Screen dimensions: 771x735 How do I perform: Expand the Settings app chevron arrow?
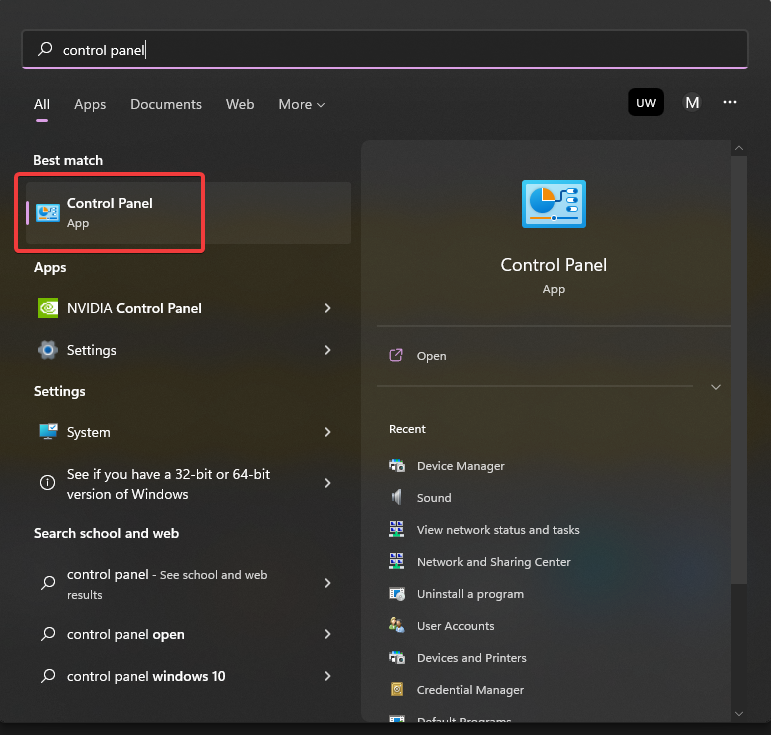[327, 350]
